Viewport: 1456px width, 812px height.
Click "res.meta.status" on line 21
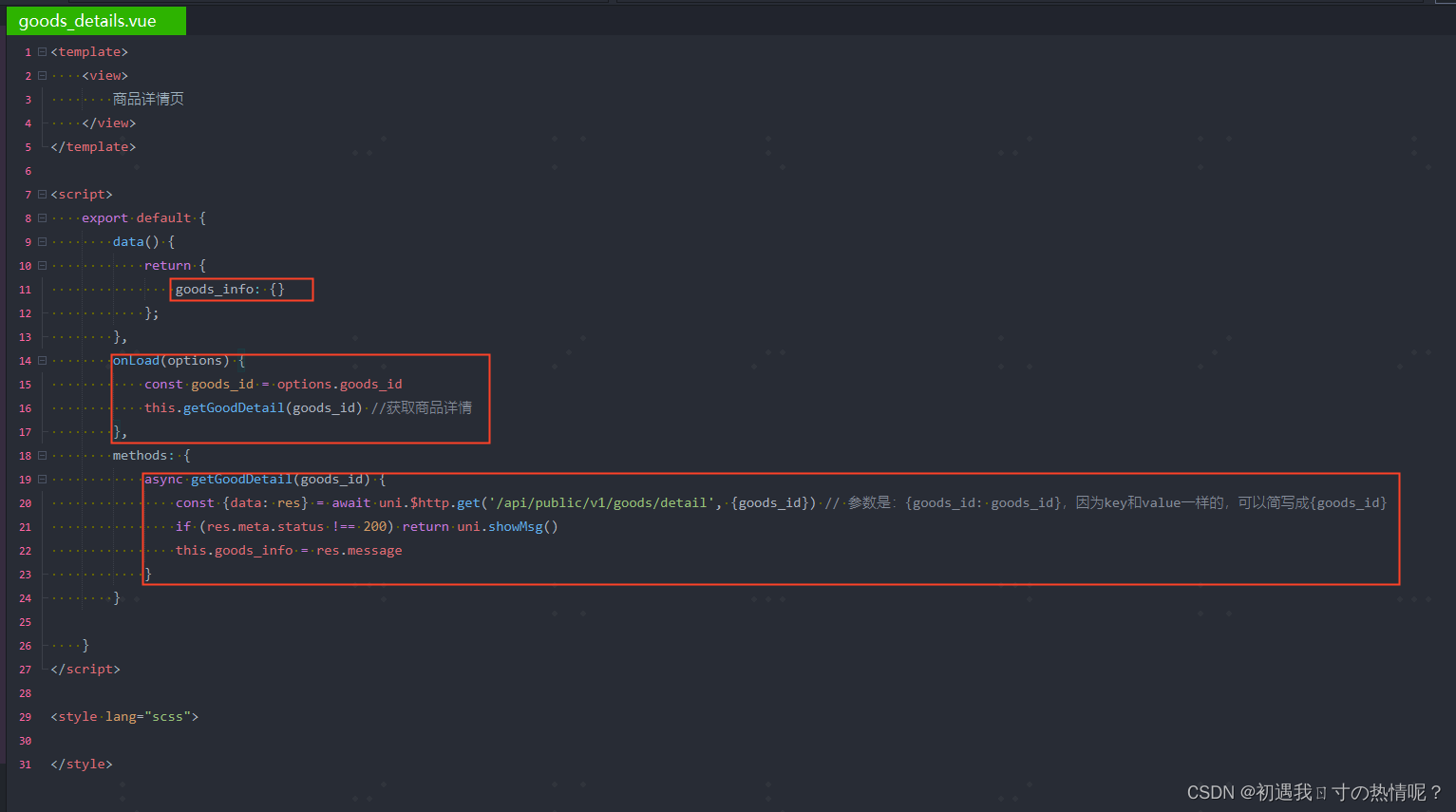coord(265,527)
